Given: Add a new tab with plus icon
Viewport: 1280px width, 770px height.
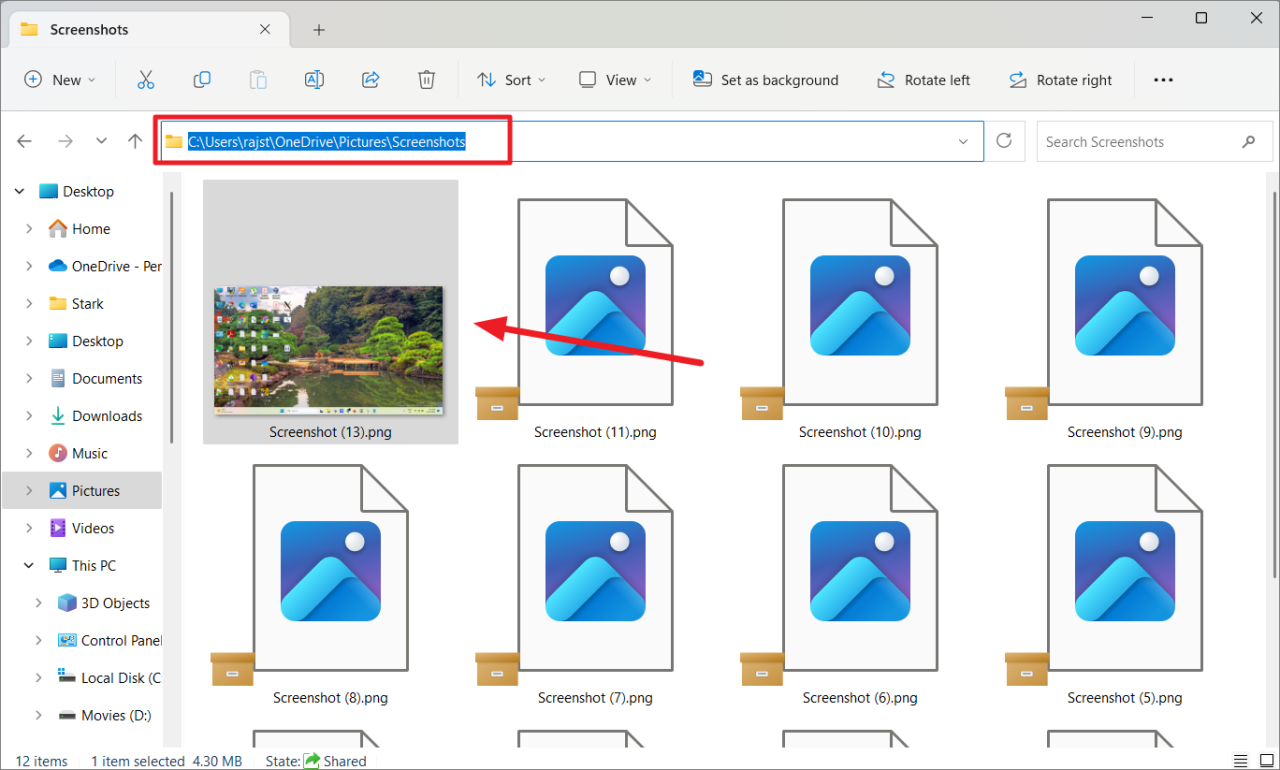Looking at the screenshot, I should click(x=319, y=30).
